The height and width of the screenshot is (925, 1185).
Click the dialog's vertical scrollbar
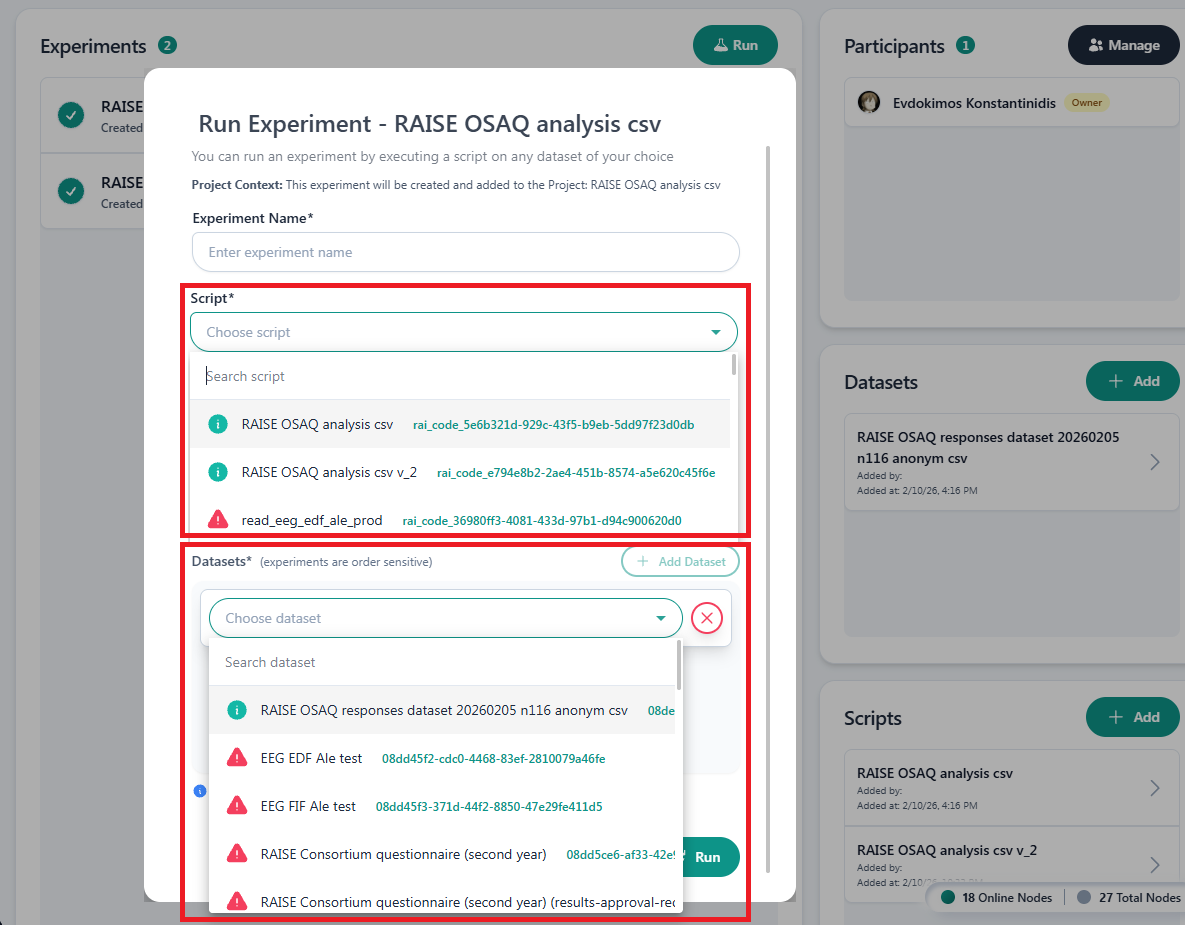768,500
